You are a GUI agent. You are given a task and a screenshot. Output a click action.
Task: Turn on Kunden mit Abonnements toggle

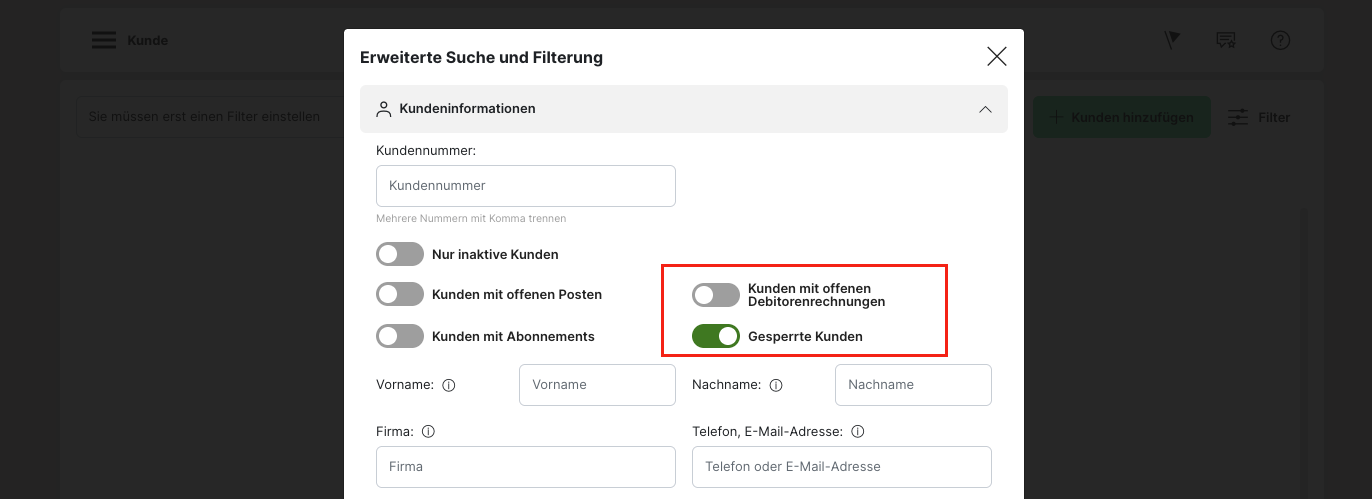coord(400,336)
